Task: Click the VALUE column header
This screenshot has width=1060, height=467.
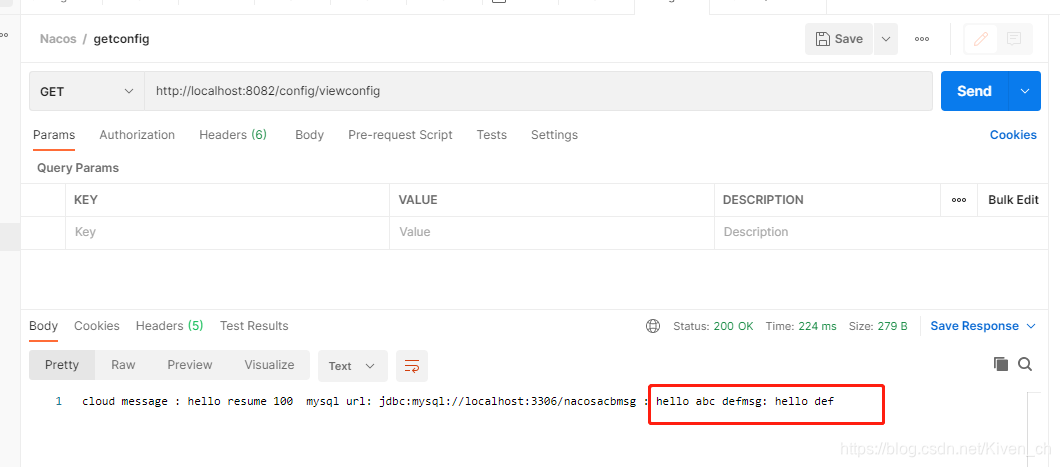Action: (x=418, y=200)
